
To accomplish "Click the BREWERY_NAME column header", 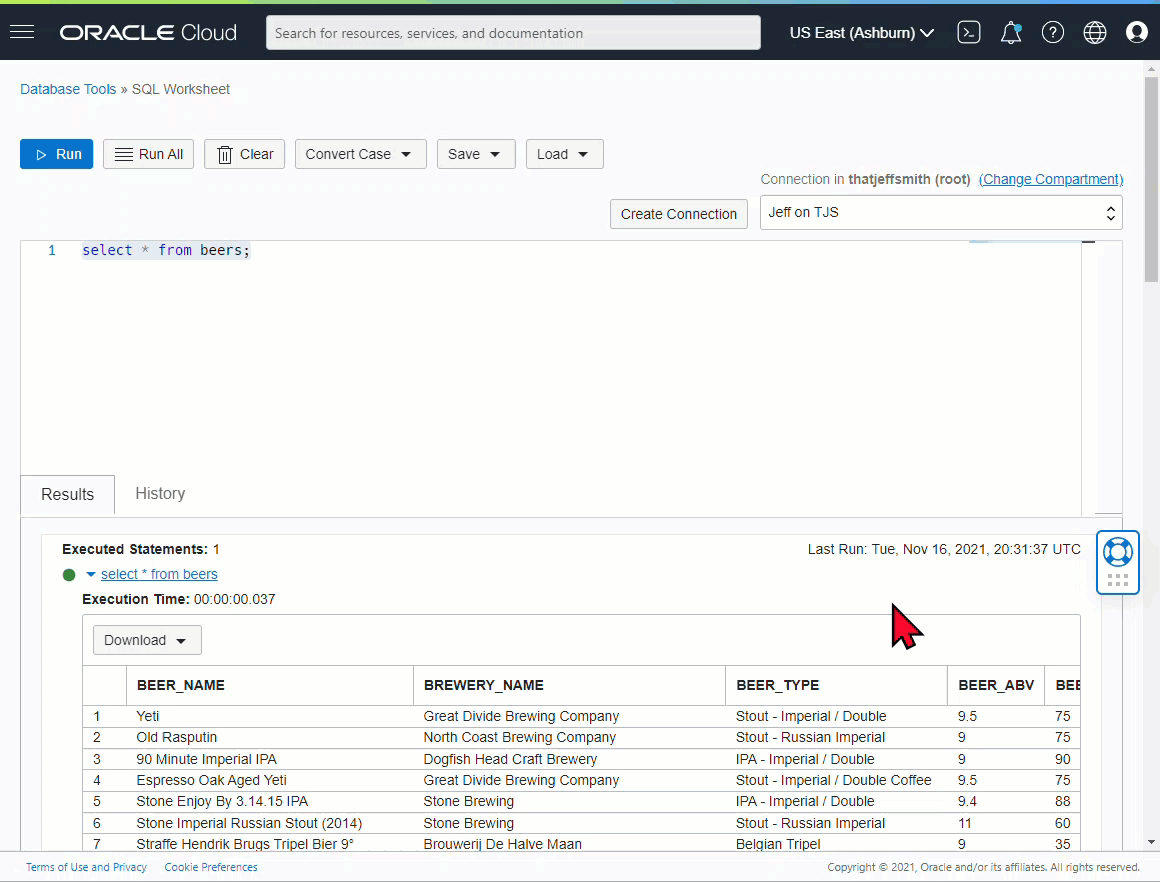I will click(570, 685).
